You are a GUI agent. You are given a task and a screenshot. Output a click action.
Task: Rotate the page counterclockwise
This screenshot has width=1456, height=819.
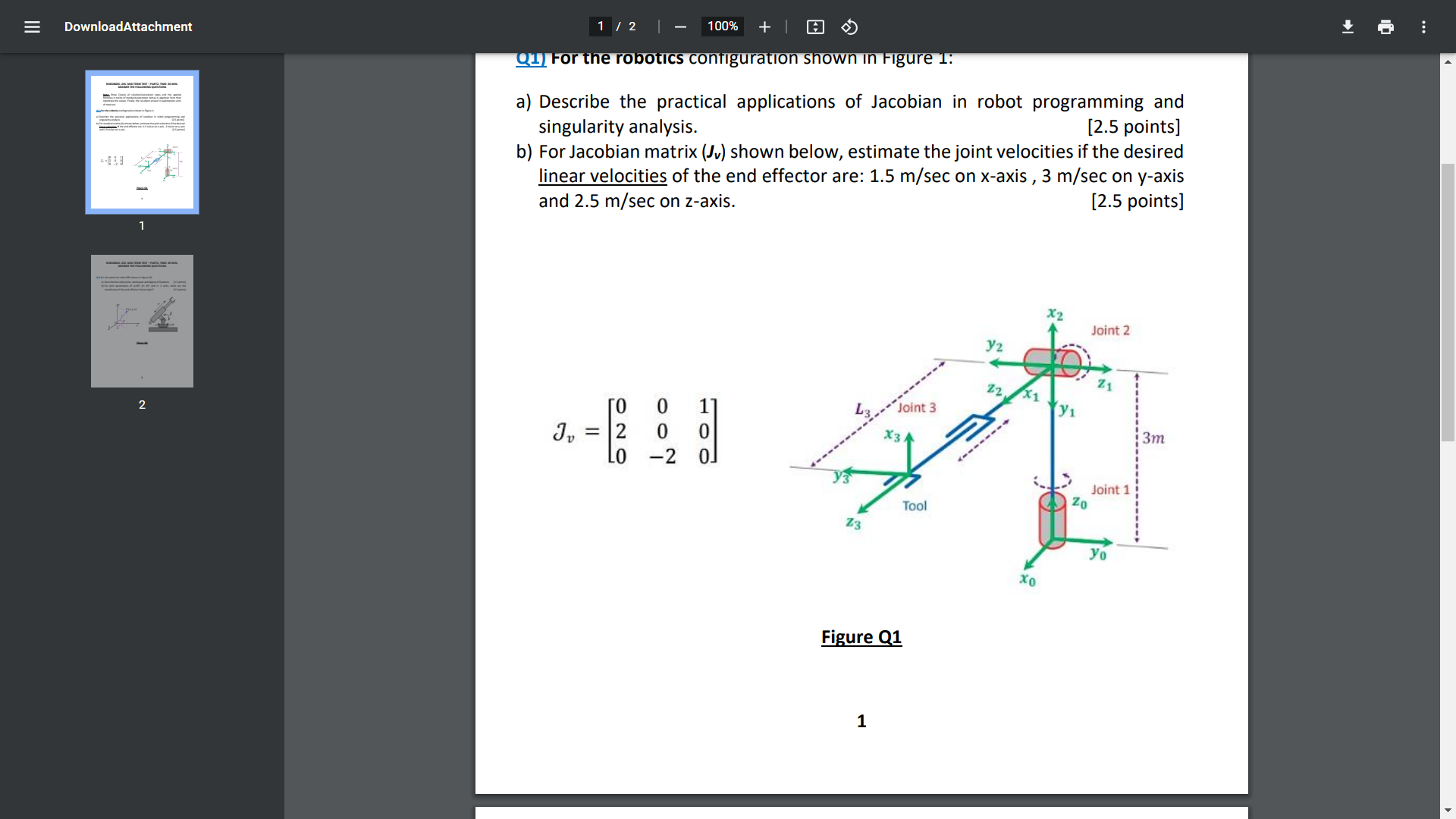point(849,27)
